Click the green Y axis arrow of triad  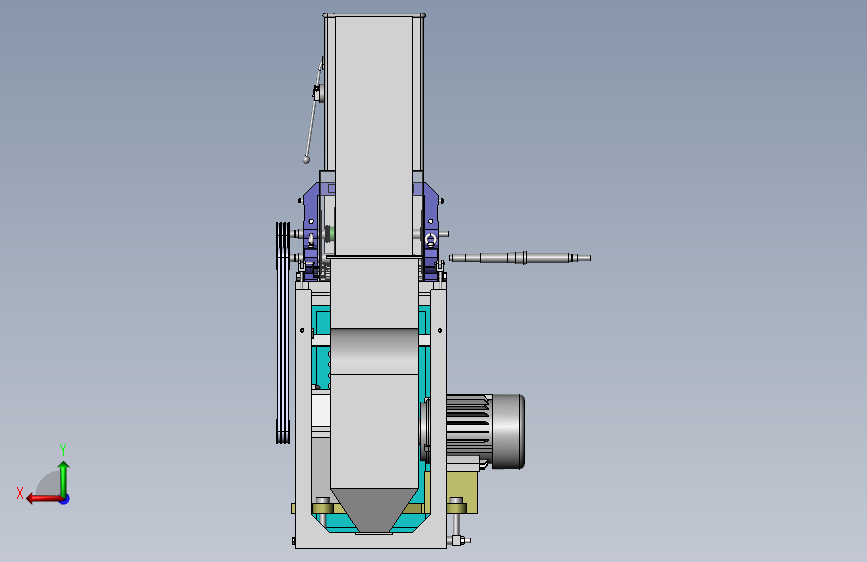point(64,478)
